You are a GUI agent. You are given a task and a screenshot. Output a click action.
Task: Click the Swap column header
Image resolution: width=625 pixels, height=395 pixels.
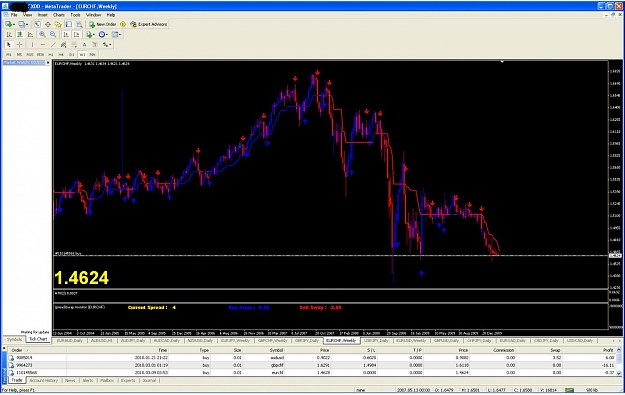[x=555, y=350]
